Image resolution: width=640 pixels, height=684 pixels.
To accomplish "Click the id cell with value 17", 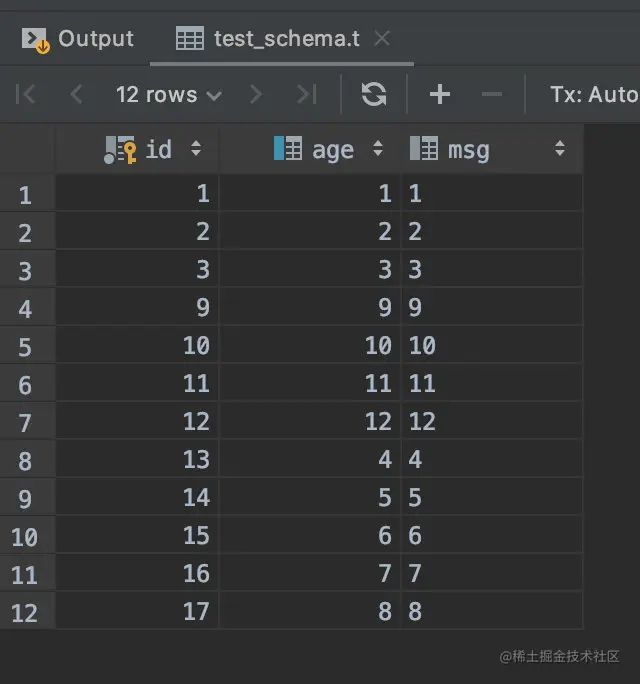I will [137, 611].
